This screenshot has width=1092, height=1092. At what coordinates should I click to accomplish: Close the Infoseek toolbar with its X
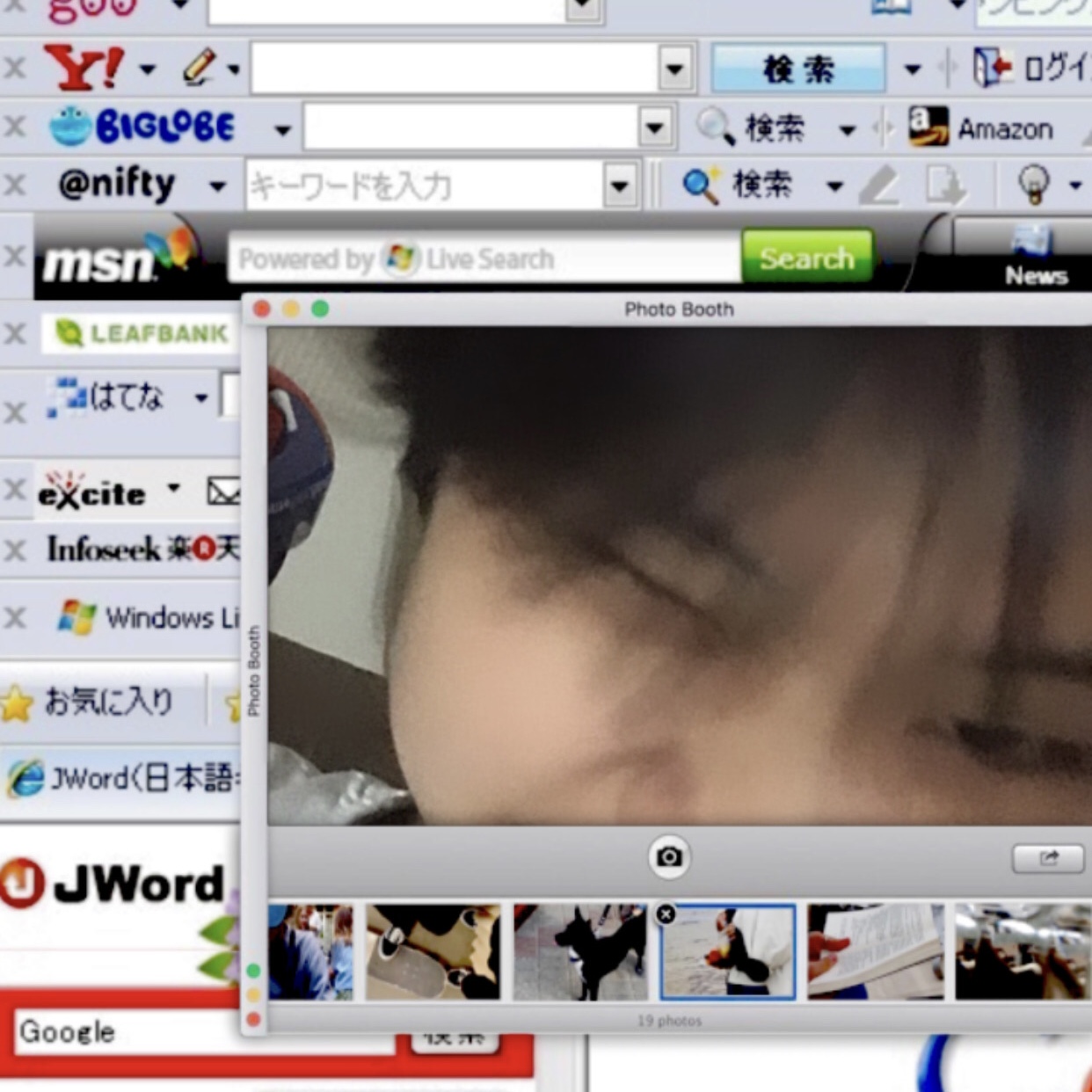click(15, 550)
